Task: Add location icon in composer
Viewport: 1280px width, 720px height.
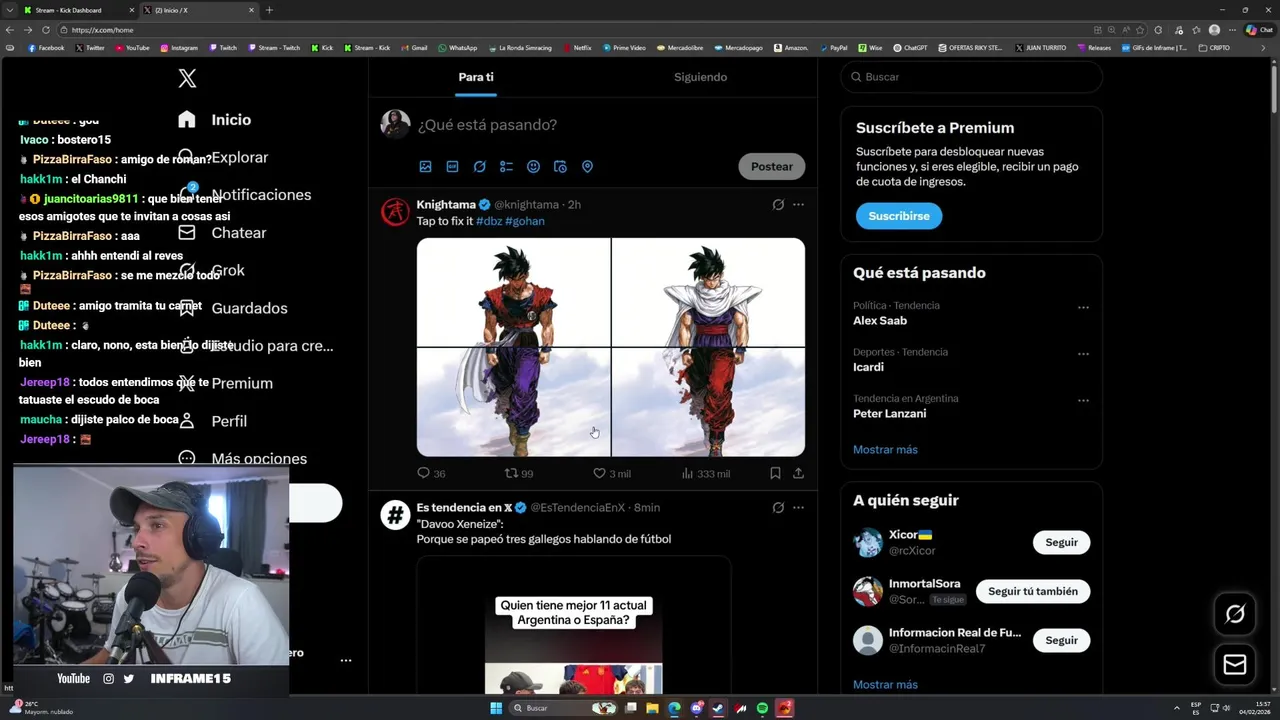Action: tap(587, 167)
